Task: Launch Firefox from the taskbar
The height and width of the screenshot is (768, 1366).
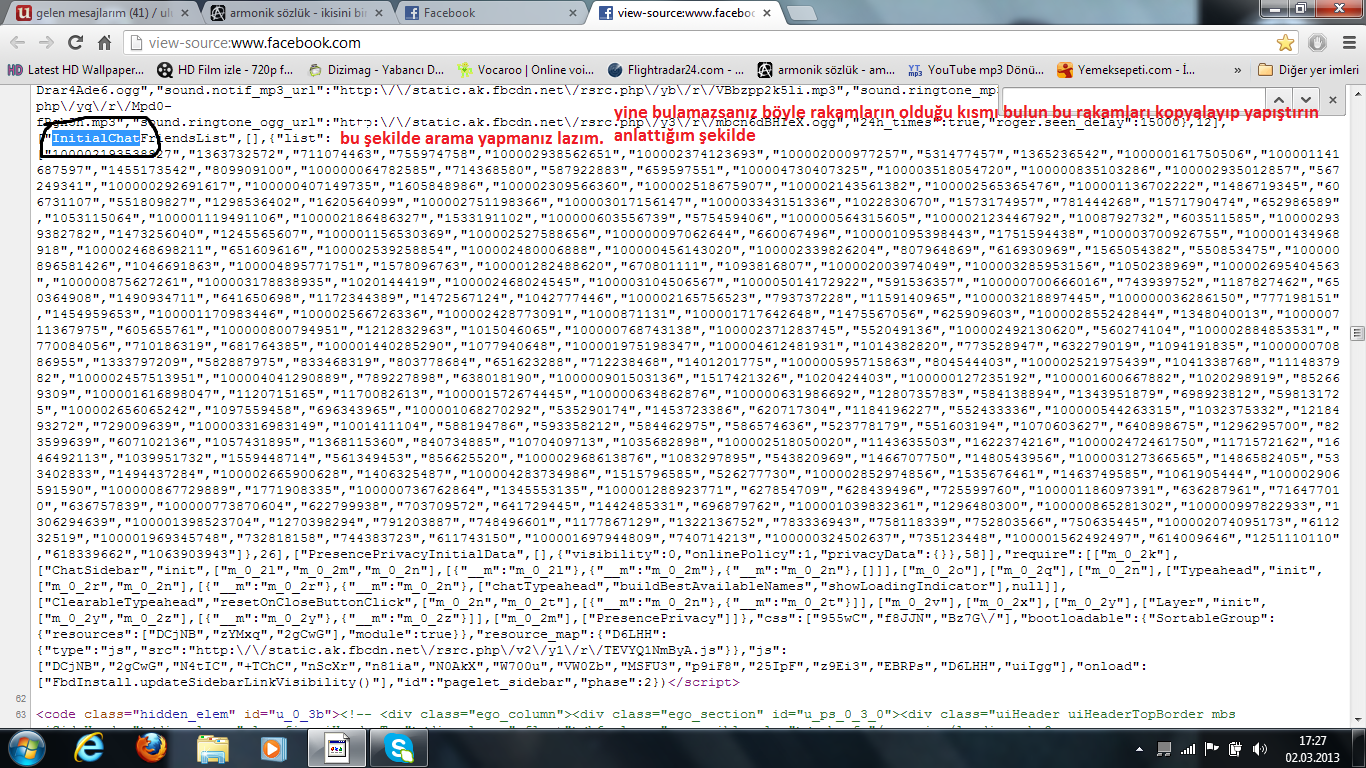Action: coord(152,747)
